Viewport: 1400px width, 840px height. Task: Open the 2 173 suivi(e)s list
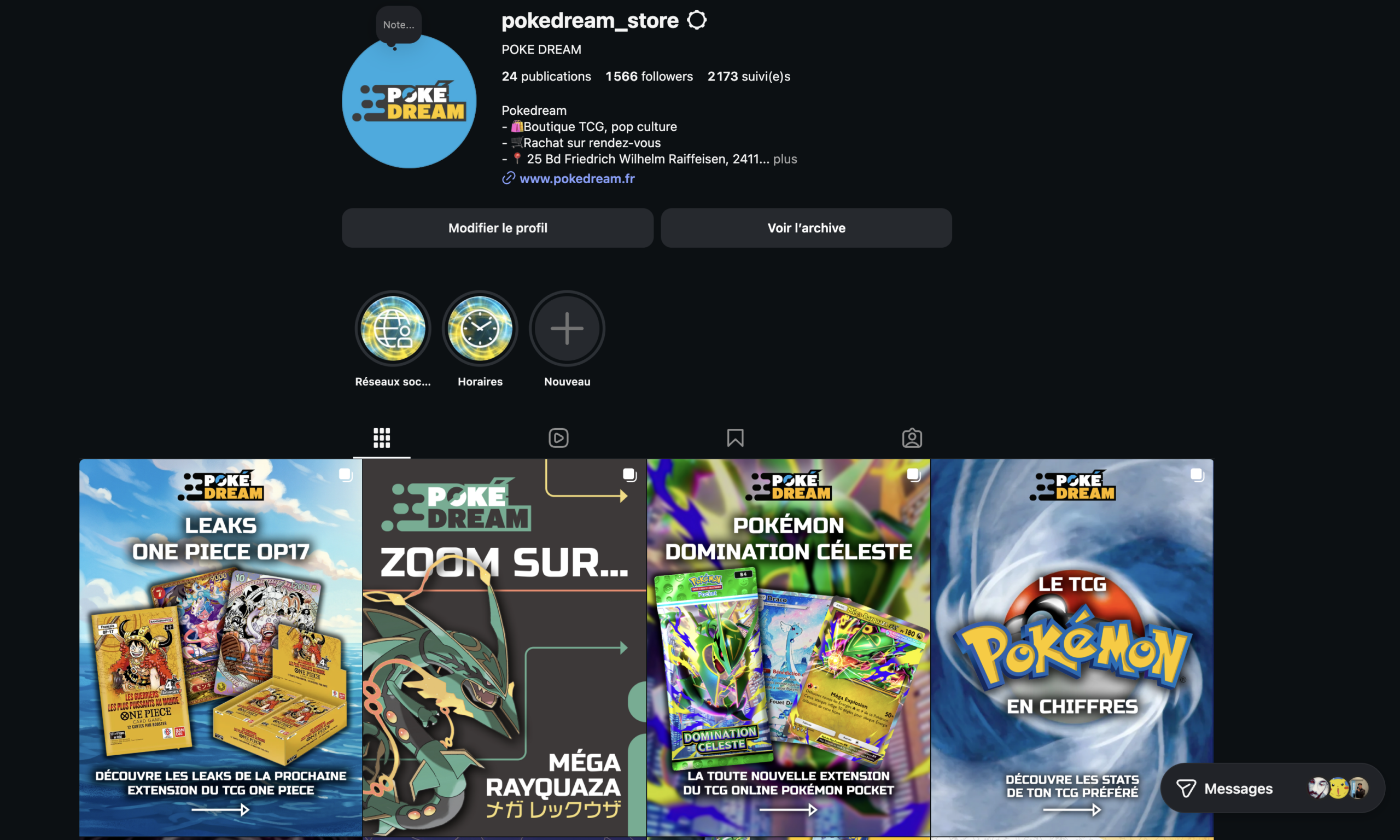point(749,77)
